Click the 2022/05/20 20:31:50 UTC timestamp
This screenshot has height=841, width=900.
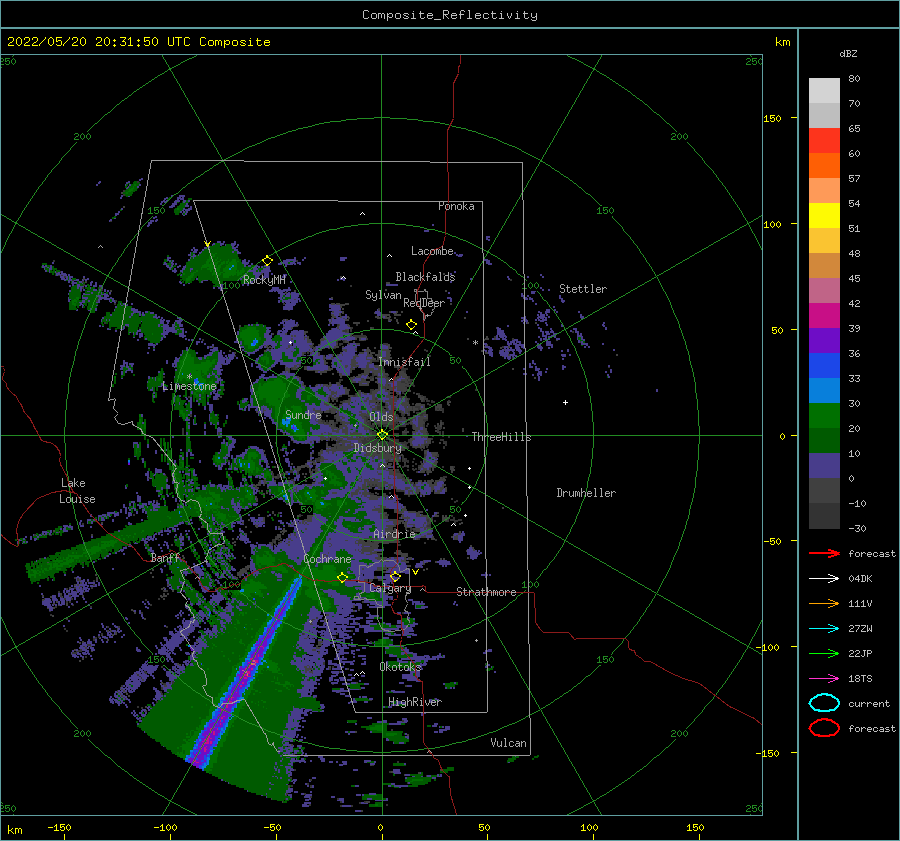139,41
